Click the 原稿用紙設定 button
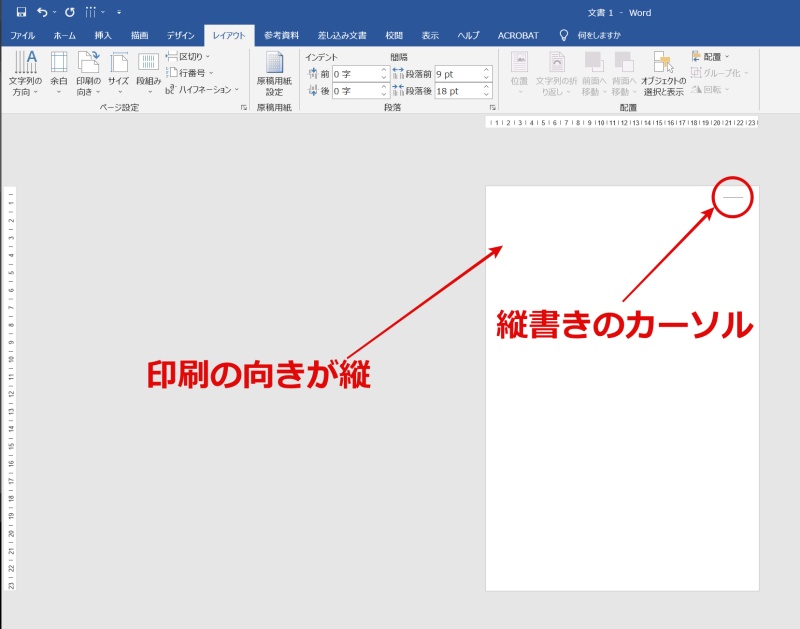This screenshot has height=629, width=800. pos(274,74)
